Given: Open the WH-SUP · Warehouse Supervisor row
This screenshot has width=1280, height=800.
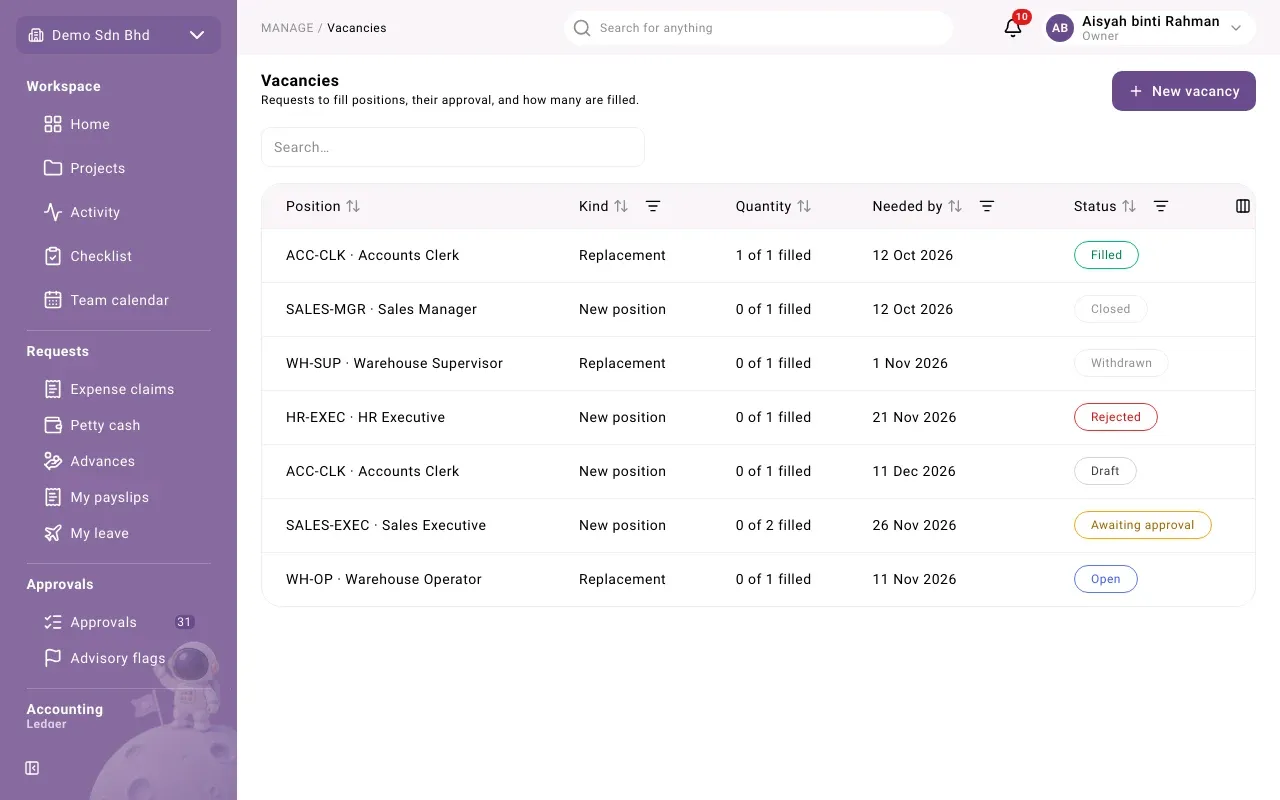Looking at the screenshot, I should [758, 363].
